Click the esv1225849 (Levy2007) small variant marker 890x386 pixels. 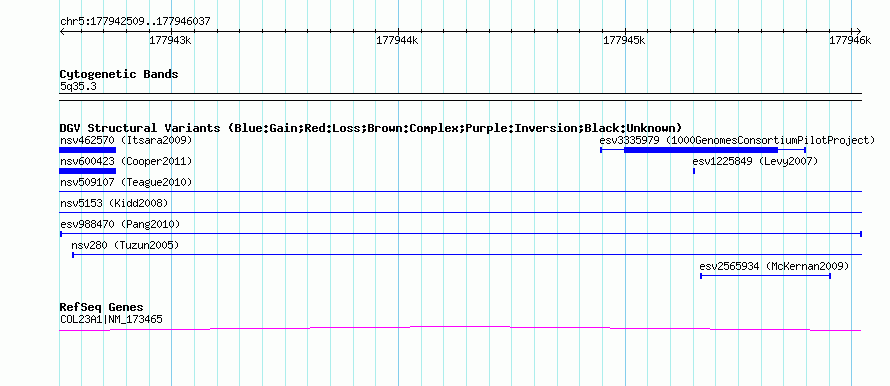(694, 171)
